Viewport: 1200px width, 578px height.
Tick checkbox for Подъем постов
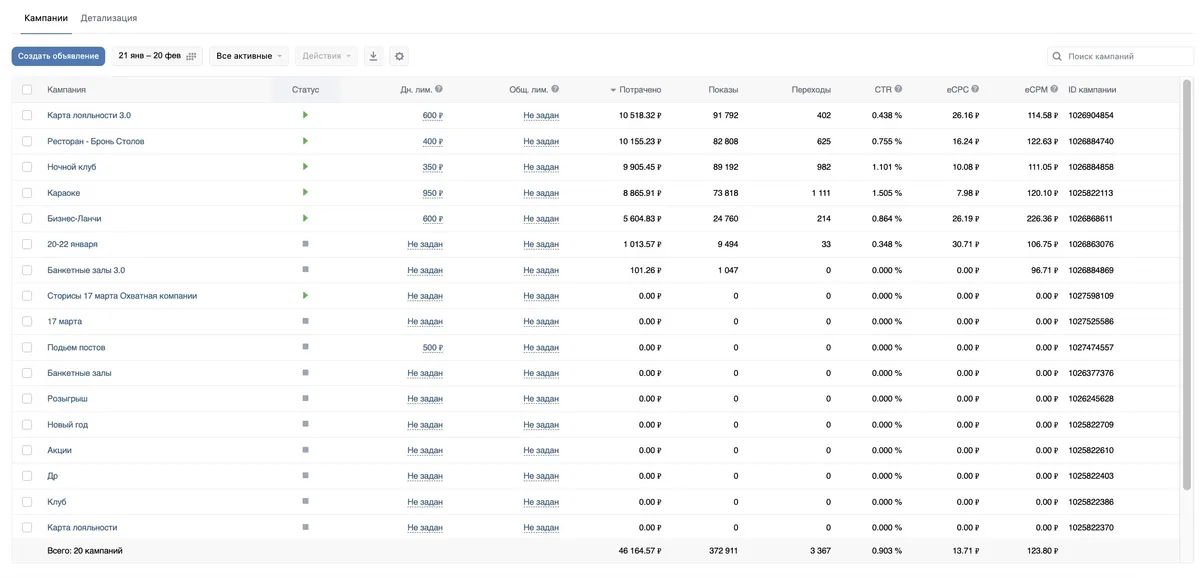coord(27,347)
